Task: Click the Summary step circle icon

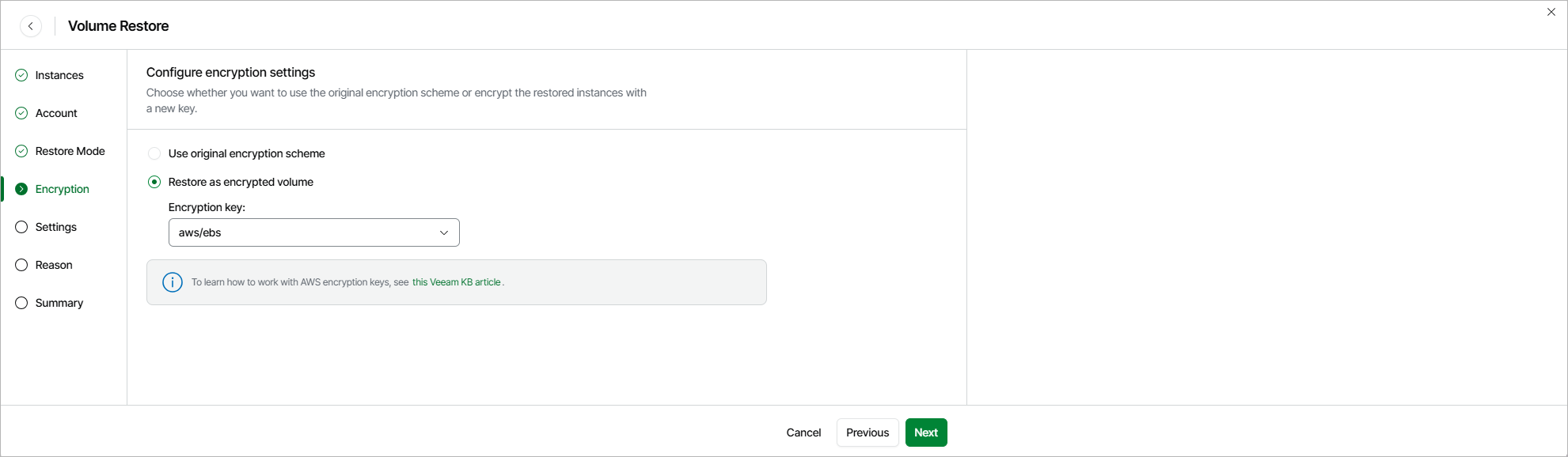Action: [21, 303]
